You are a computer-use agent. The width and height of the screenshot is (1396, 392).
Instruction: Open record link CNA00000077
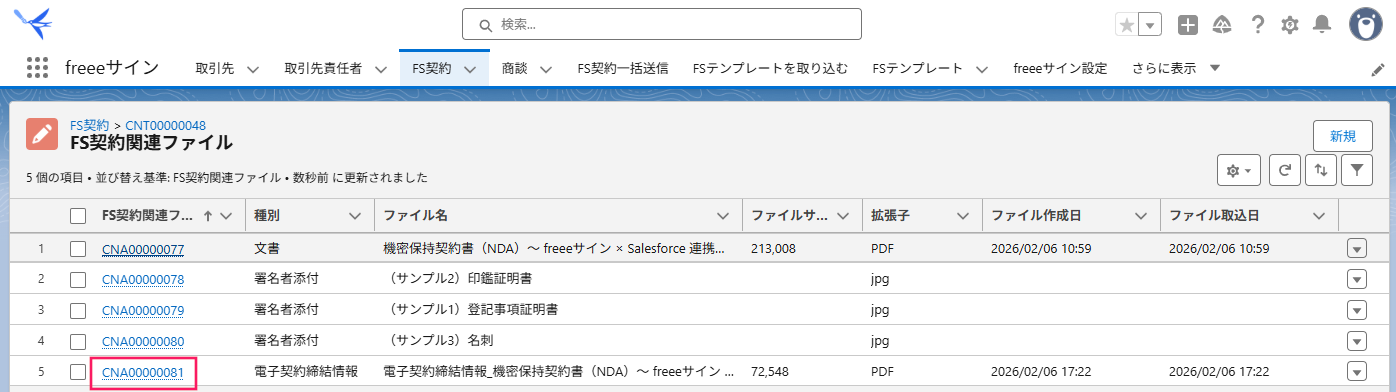(x=143, y=249)
